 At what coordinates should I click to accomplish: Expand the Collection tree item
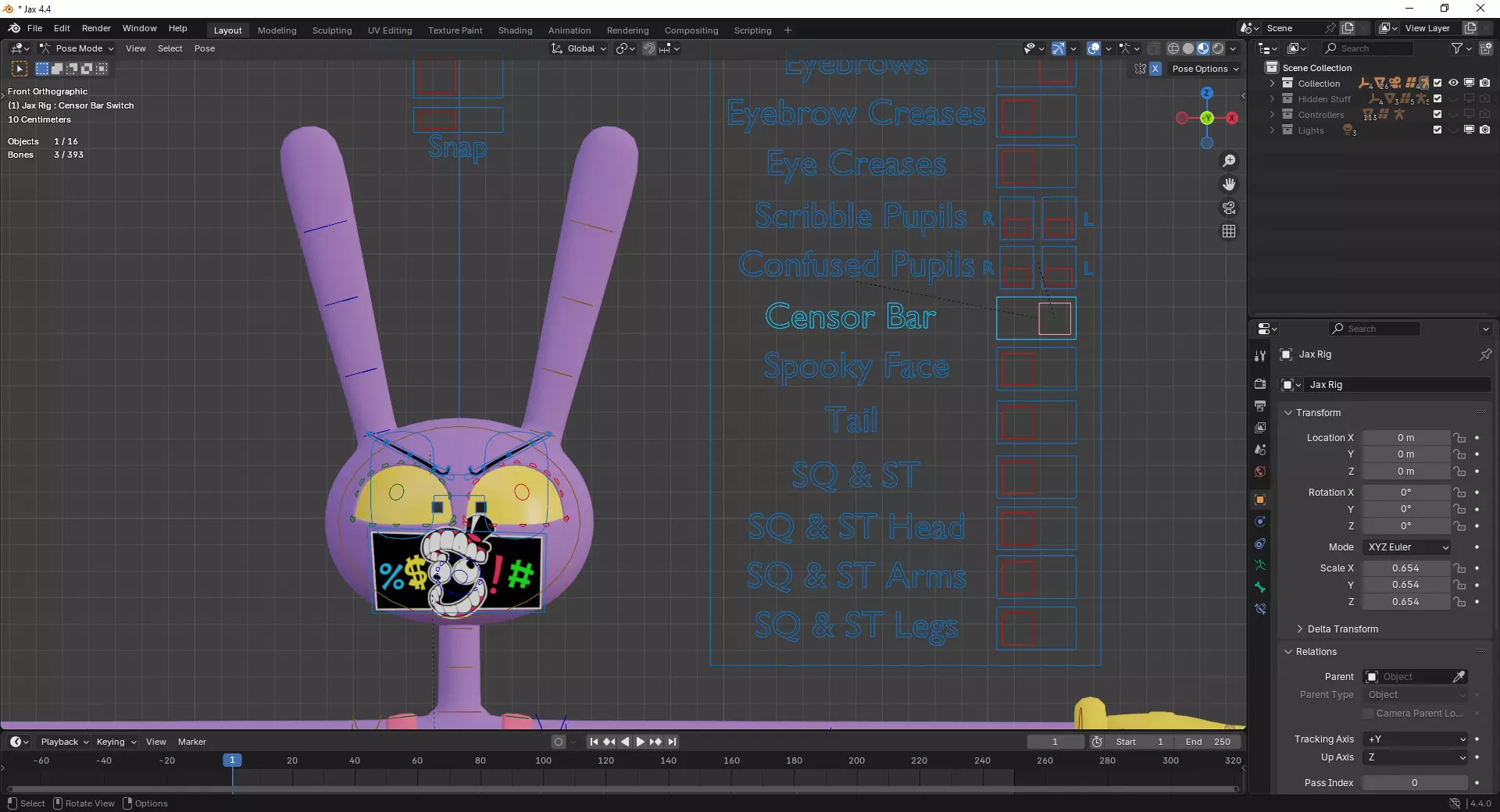tap(1272, 83)
